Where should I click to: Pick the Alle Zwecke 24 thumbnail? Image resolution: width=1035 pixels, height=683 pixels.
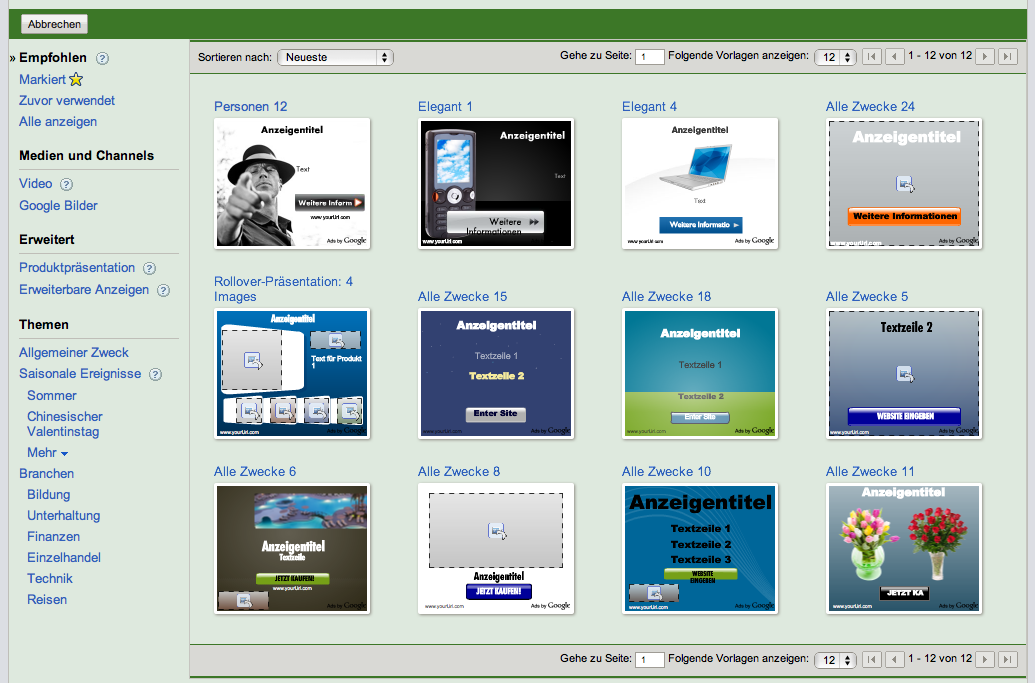[x=904, y=183]
